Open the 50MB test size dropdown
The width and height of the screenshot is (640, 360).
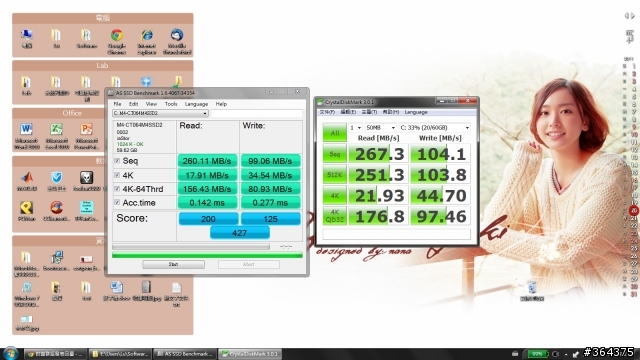[x=380, y=128]
